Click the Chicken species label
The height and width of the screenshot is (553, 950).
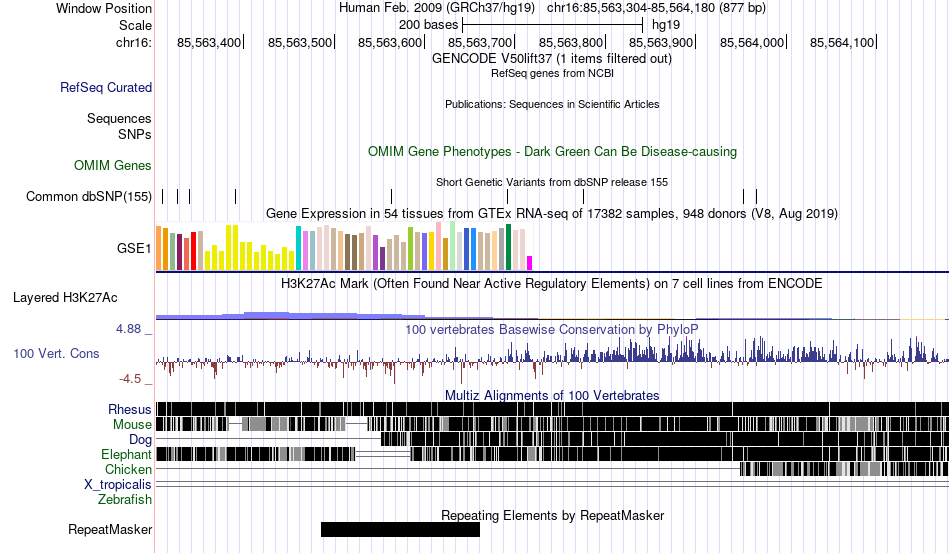point(128,469)
